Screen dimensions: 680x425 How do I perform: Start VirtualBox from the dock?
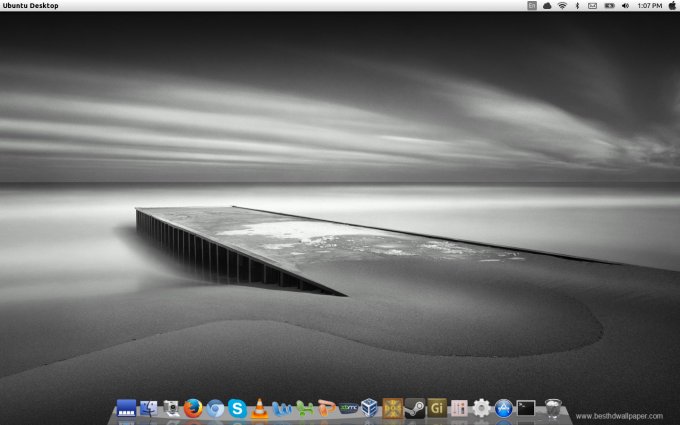[x=369, y=409]
